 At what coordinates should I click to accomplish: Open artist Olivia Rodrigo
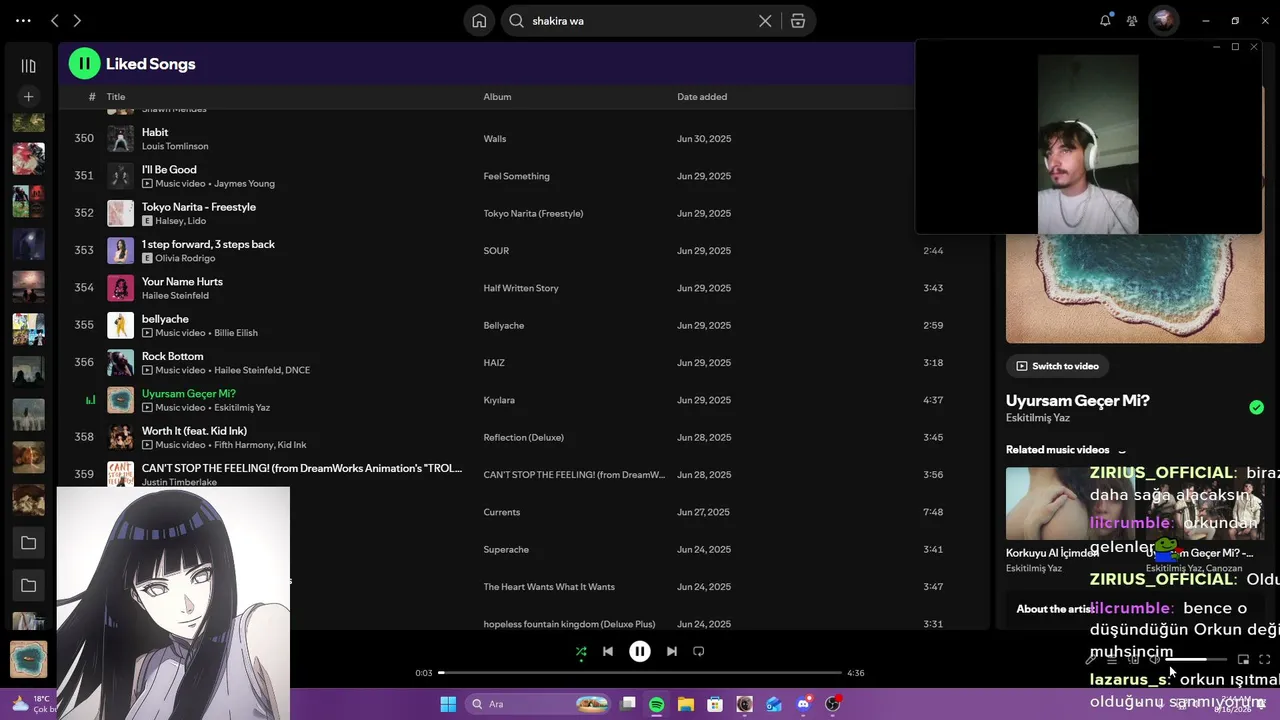click(x=186, y=258)
